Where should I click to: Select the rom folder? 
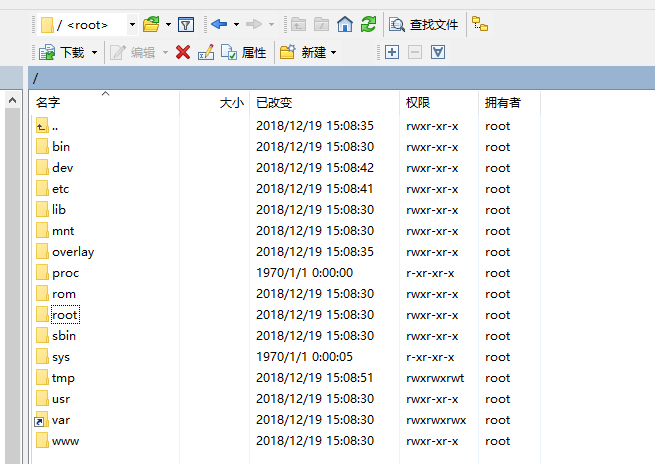pos(56,294)
